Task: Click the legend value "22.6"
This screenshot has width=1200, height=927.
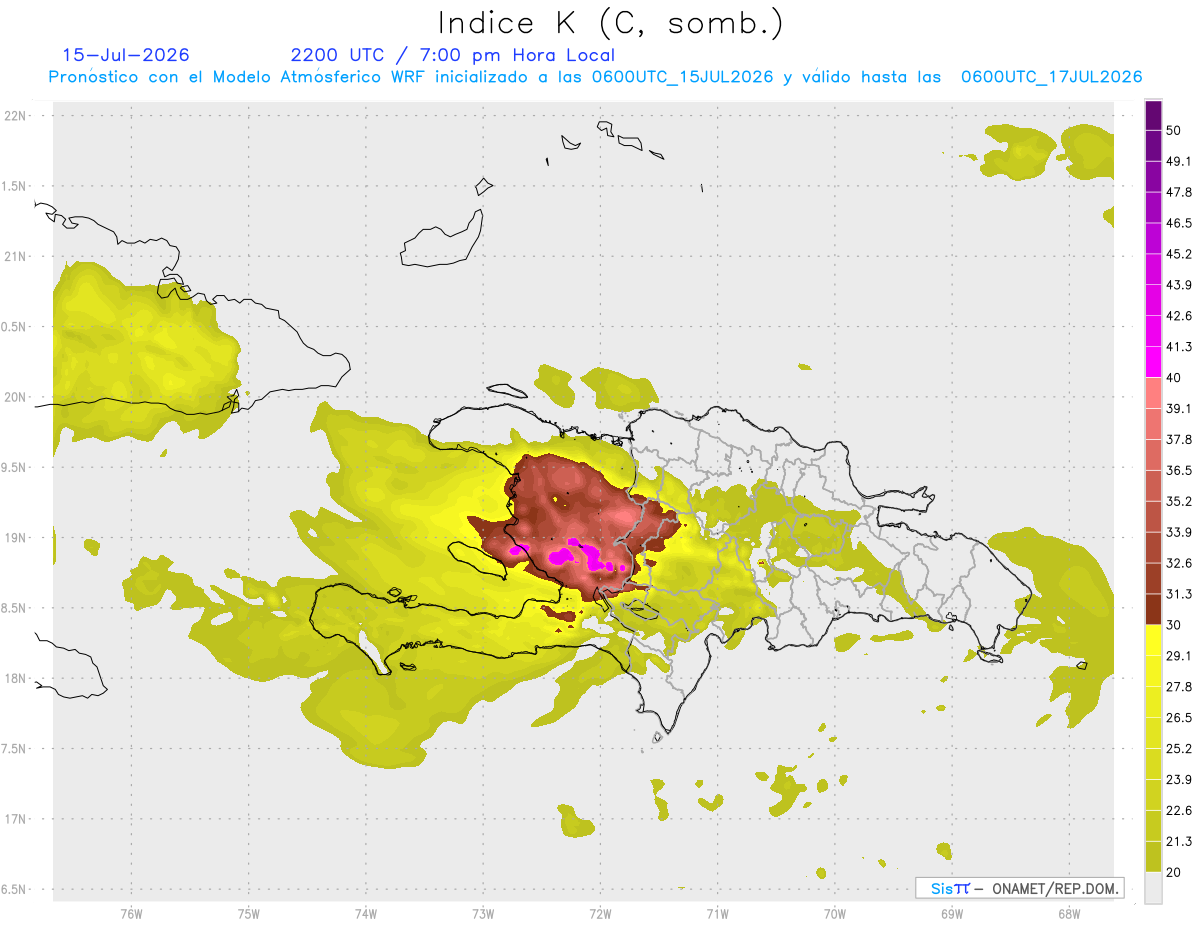Action: 1178,811
